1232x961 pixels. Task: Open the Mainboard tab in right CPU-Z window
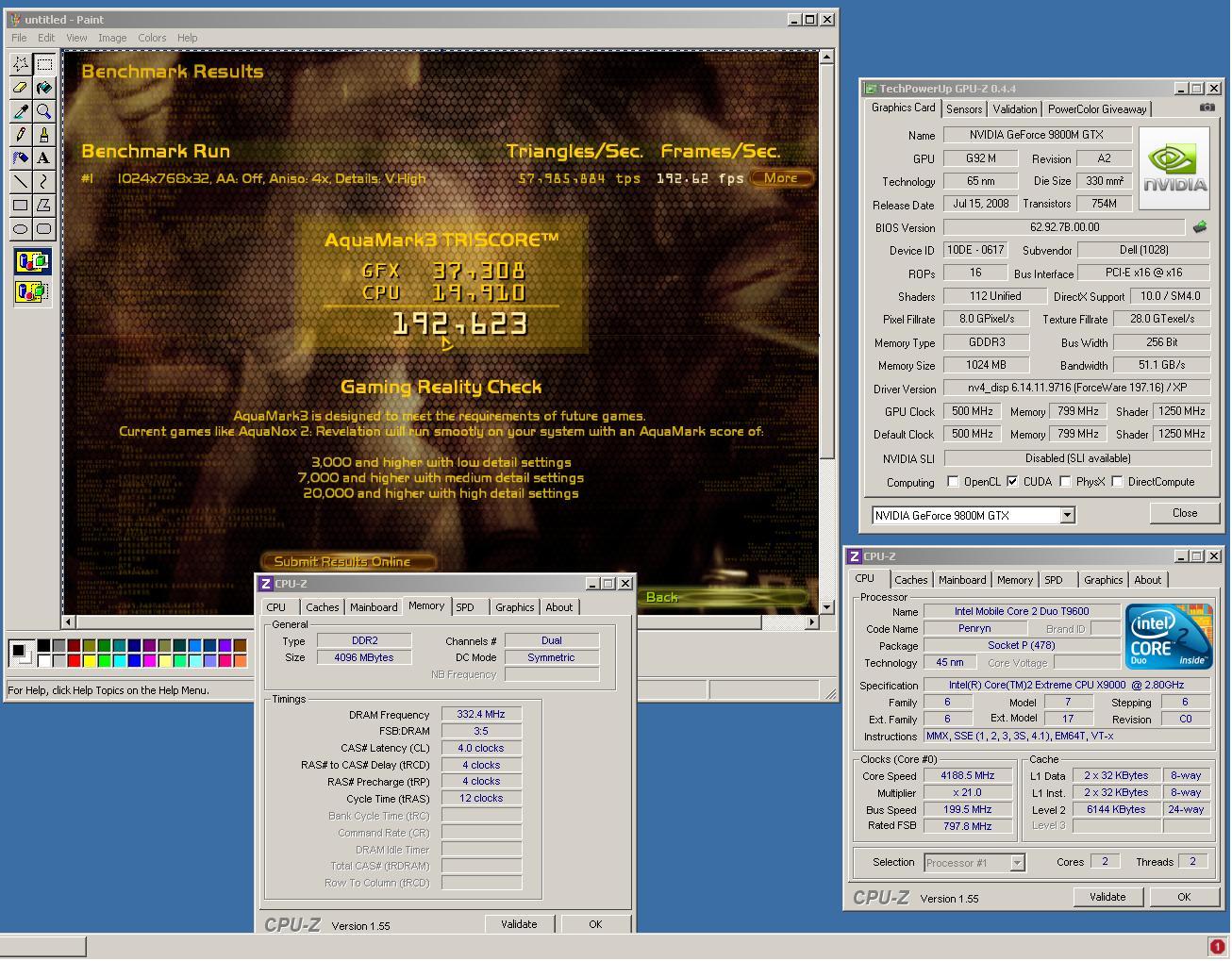point(962,580)
